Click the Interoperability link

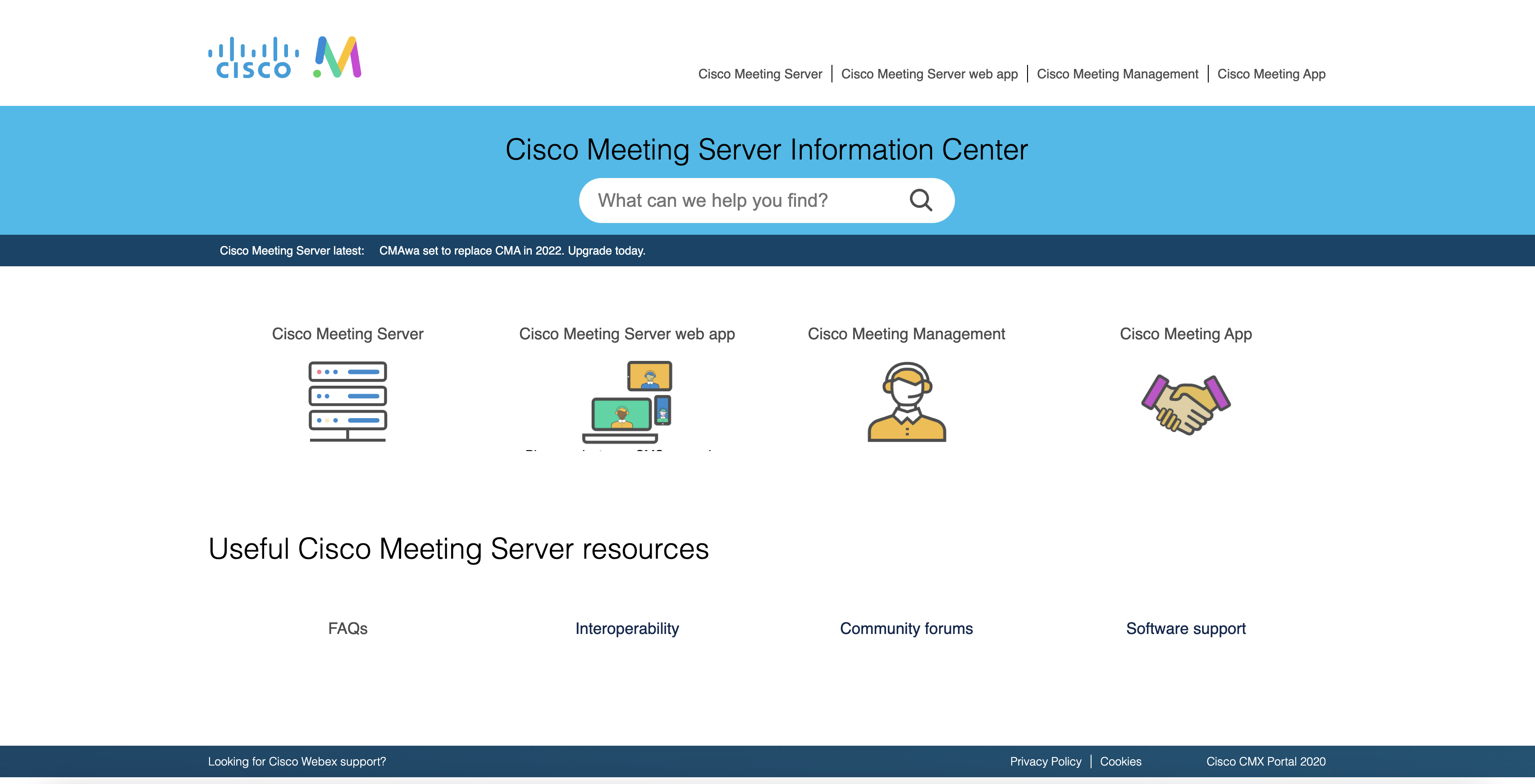point(627,628)
